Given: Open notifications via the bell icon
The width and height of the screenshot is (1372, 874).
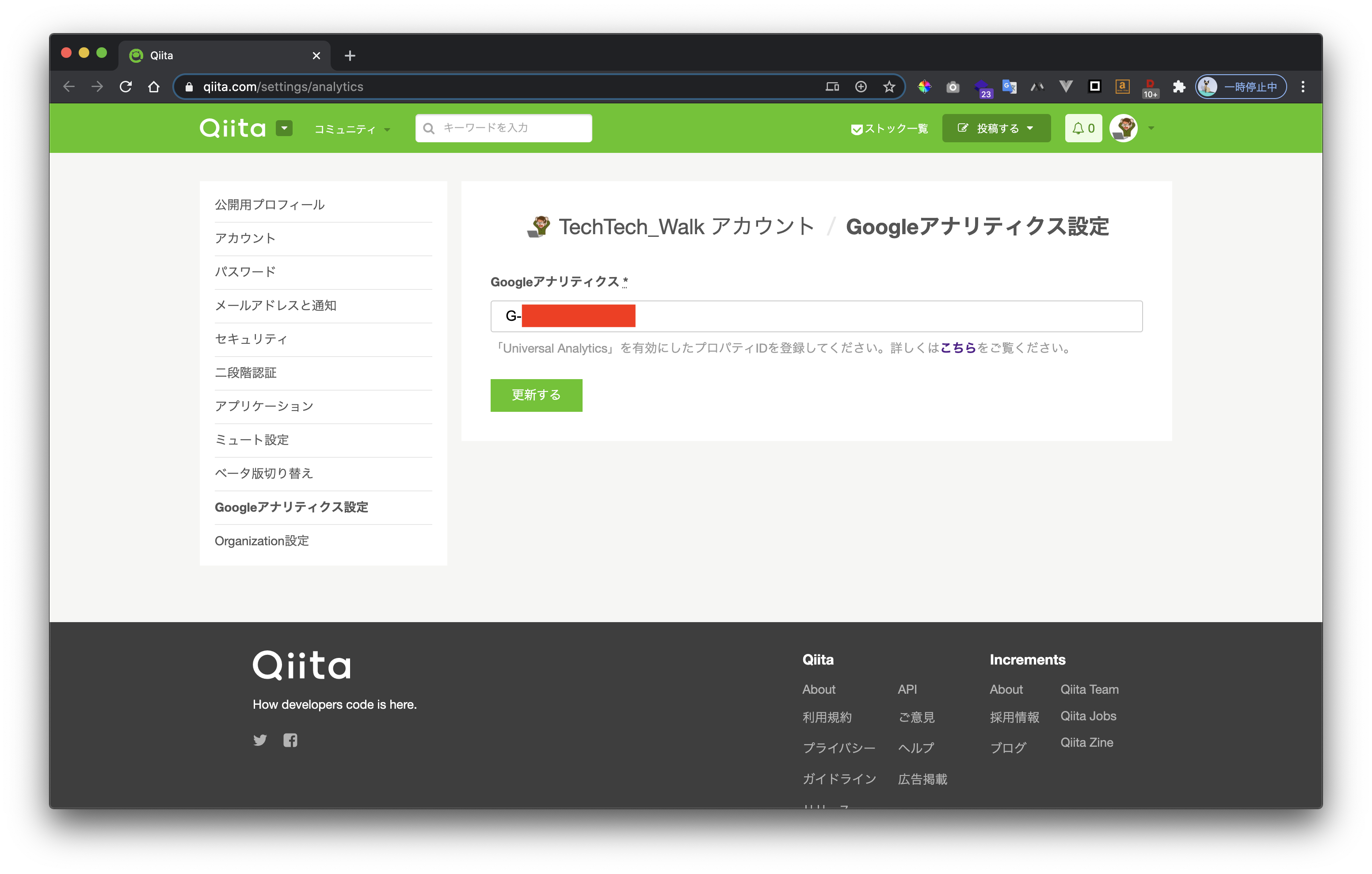Looking at the screenshot, I should coord(1080,128).
